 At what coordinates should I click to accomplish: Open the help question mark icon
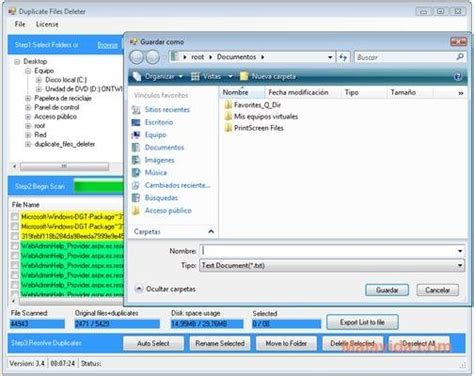point(458,77)
